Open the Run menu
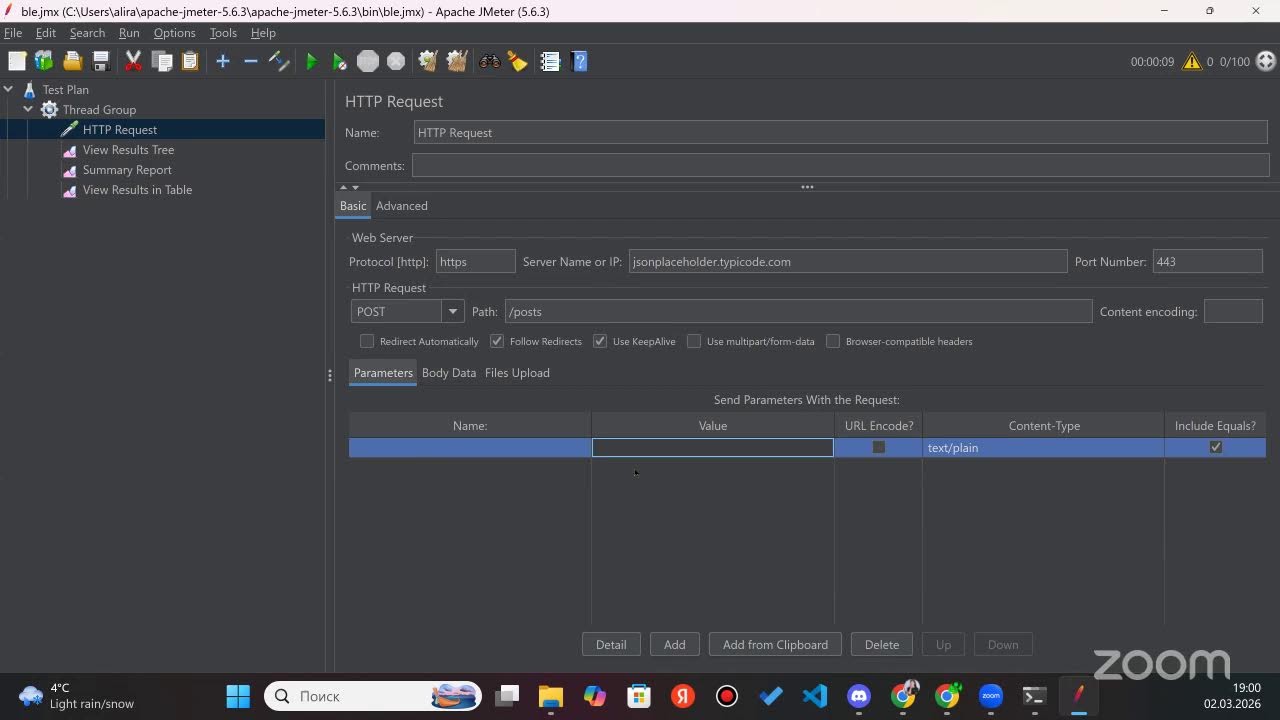Screen dimensions: 1280x720 (129, 33)
